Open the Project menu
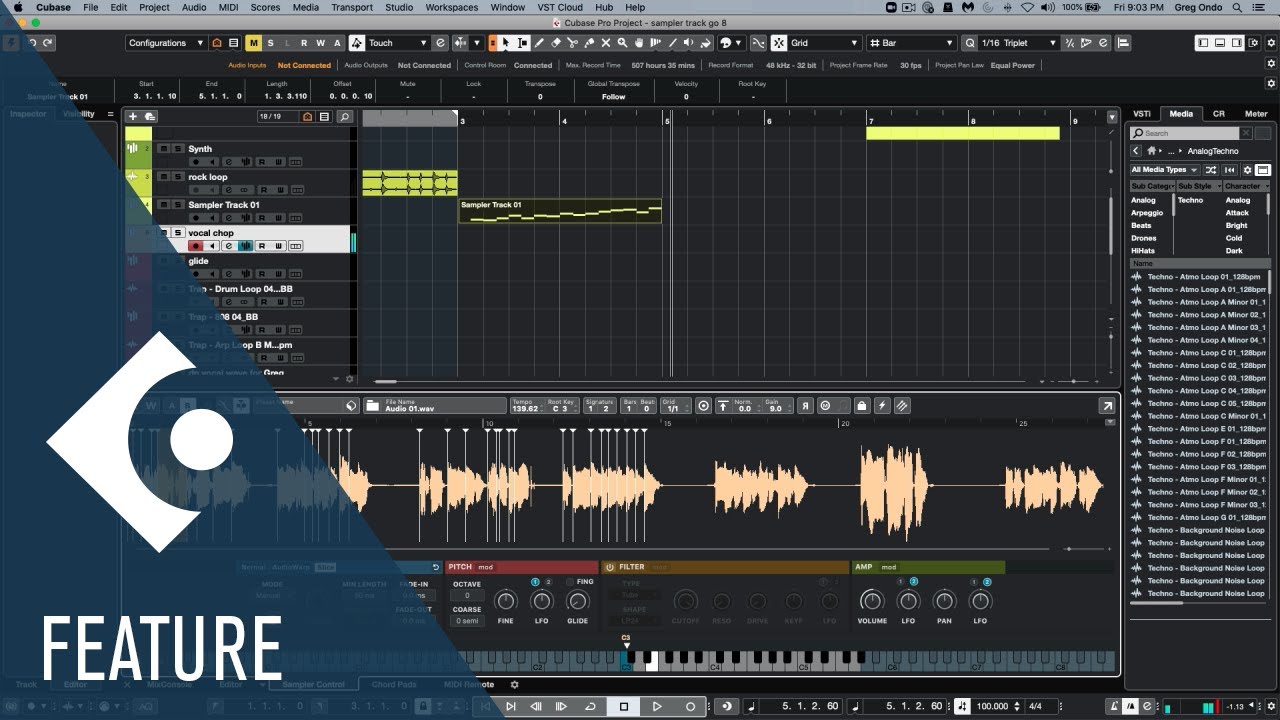Image resolution: width=1280 pixels, height=720 pixels. point(154,7)
